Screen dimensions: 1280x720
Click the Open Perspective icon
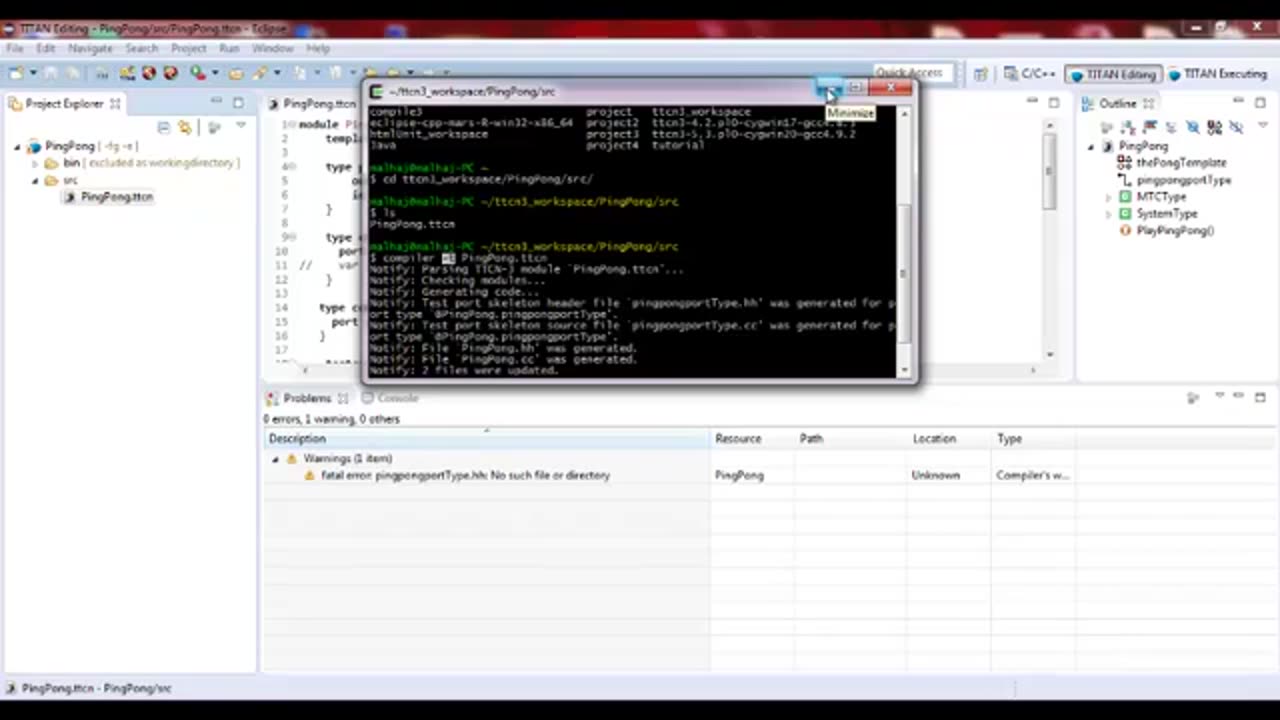pyautogui.click(x=980, y=74)
